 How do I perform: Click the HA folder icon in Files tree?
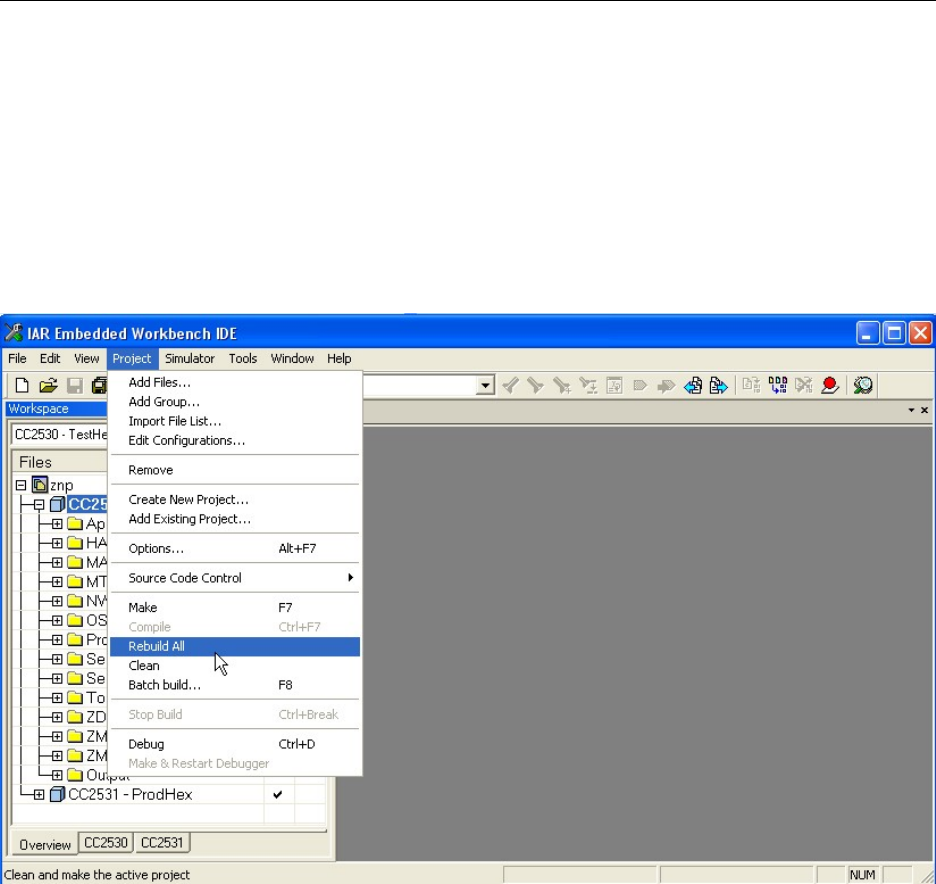[x=75, y=543]
